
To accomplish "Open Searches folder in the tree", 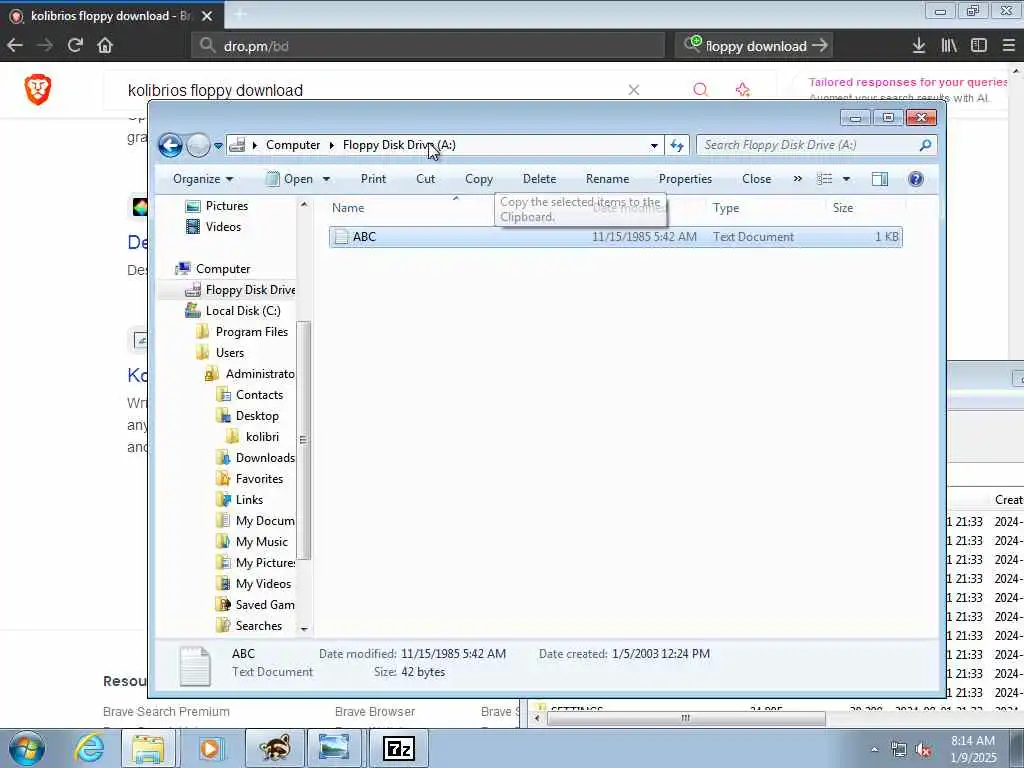I will click(258, 626).
